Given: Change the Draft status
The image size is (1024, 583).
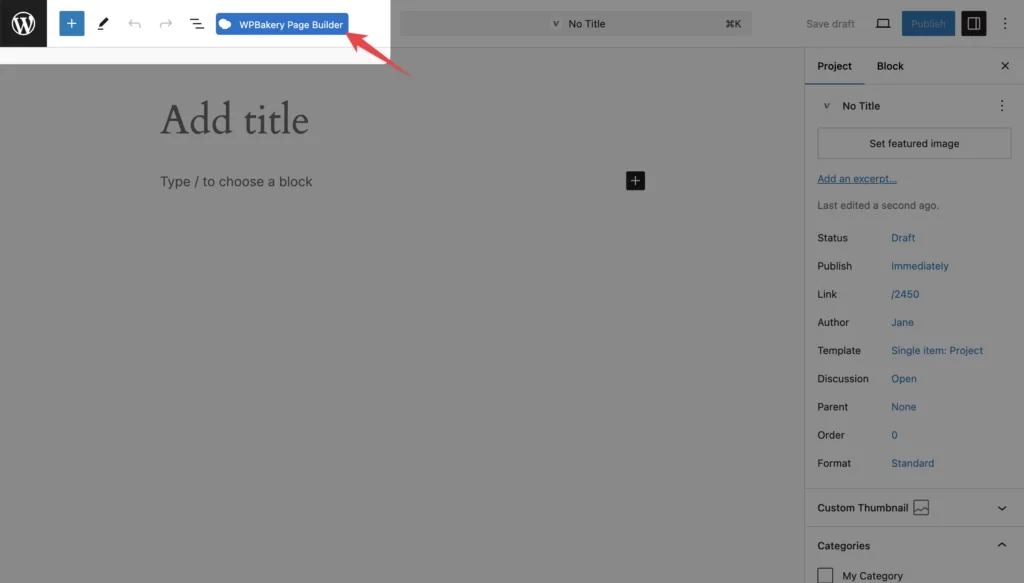Looking at the screenshot, I should [x=903, y=238].
